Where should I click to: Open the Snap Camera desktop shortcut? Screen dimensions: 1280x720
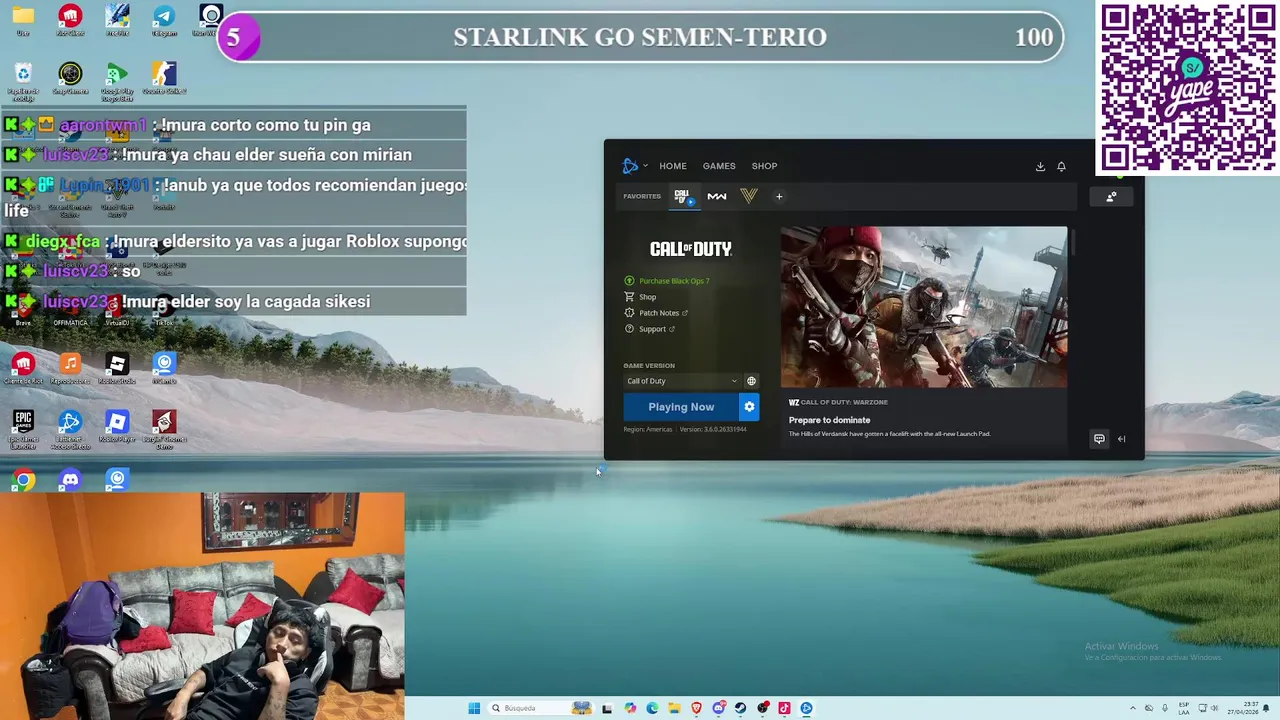click(x=70, y=79)
